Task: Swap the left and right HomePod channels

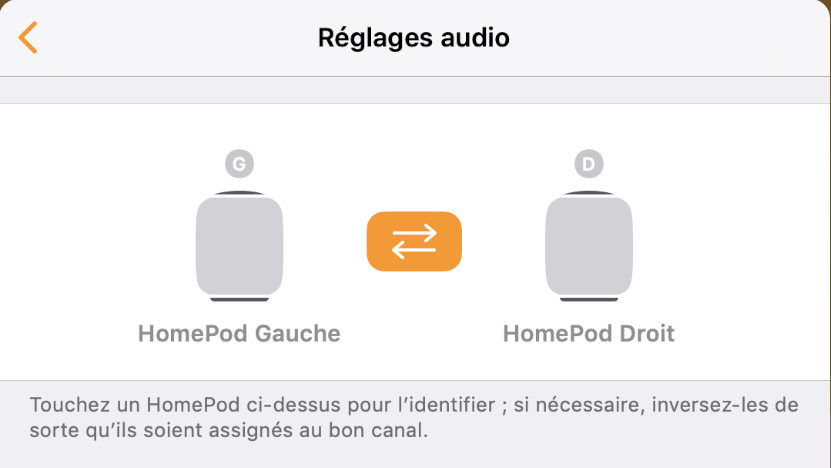Action: (x=414, y=241)
